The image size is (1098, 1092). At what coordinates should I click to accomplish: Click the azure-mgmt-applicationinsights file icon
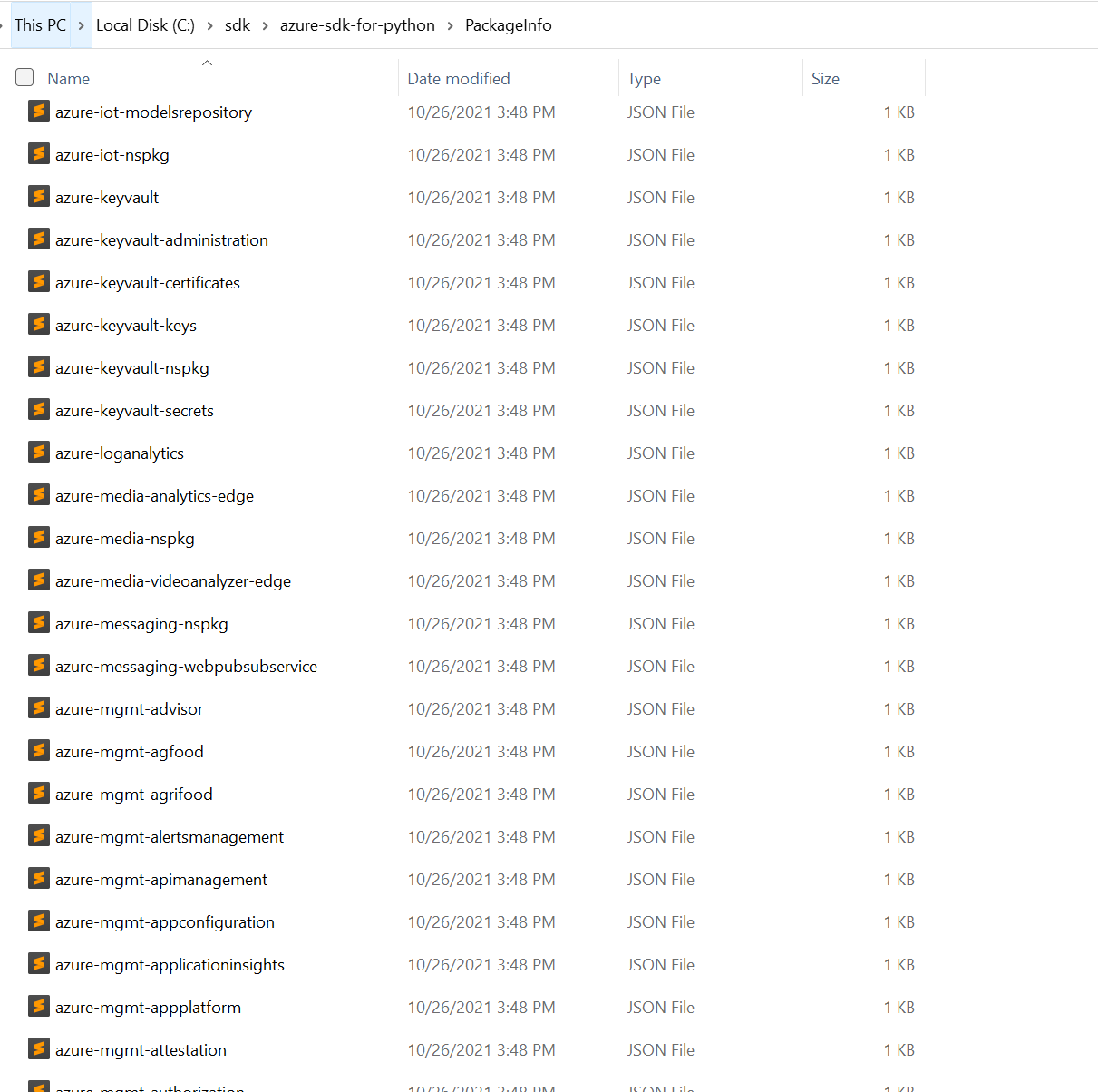coord(39,963)
